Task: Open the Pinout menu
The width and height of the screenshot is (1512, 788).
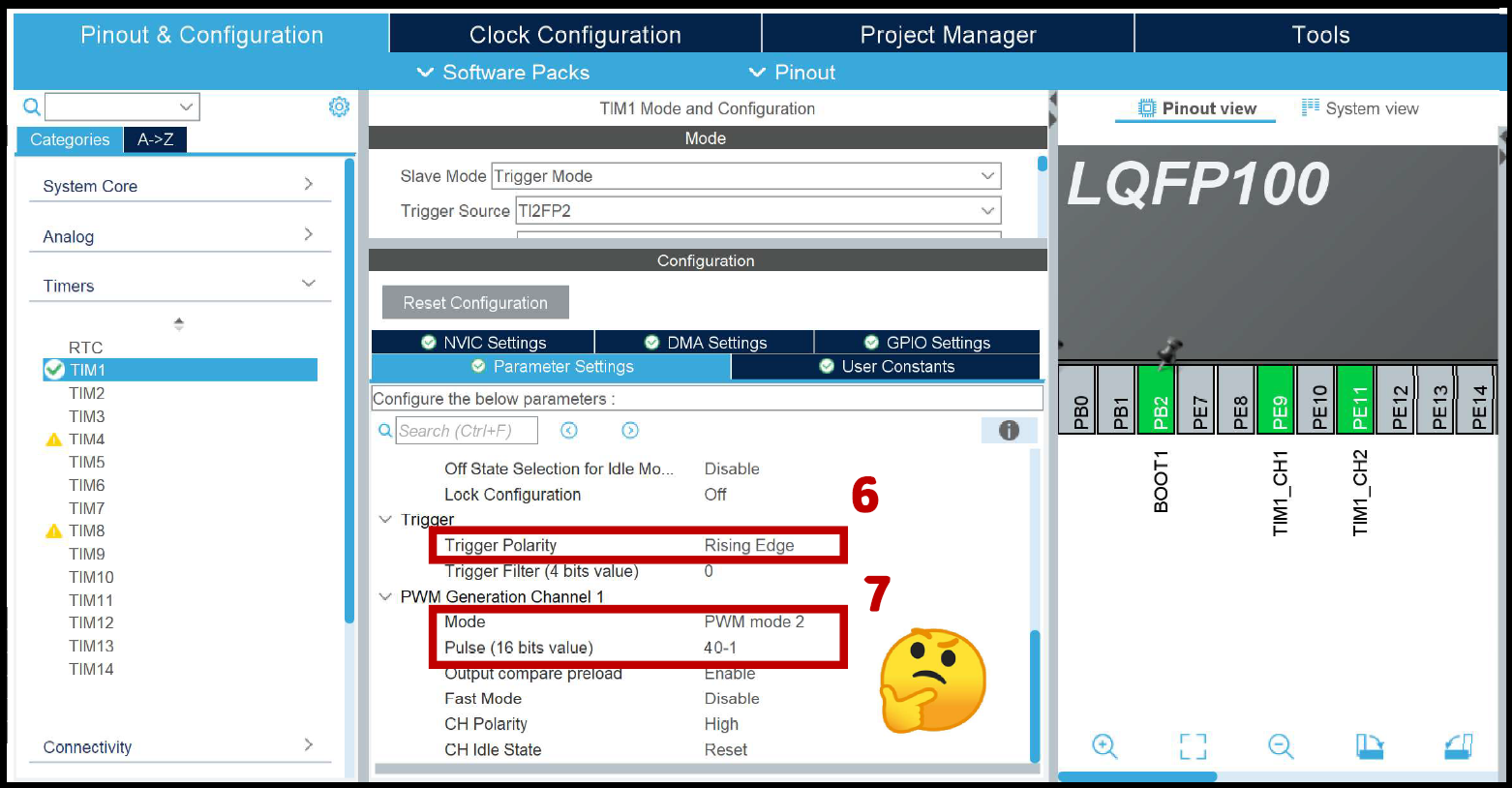Action: (x=792, y=73)
